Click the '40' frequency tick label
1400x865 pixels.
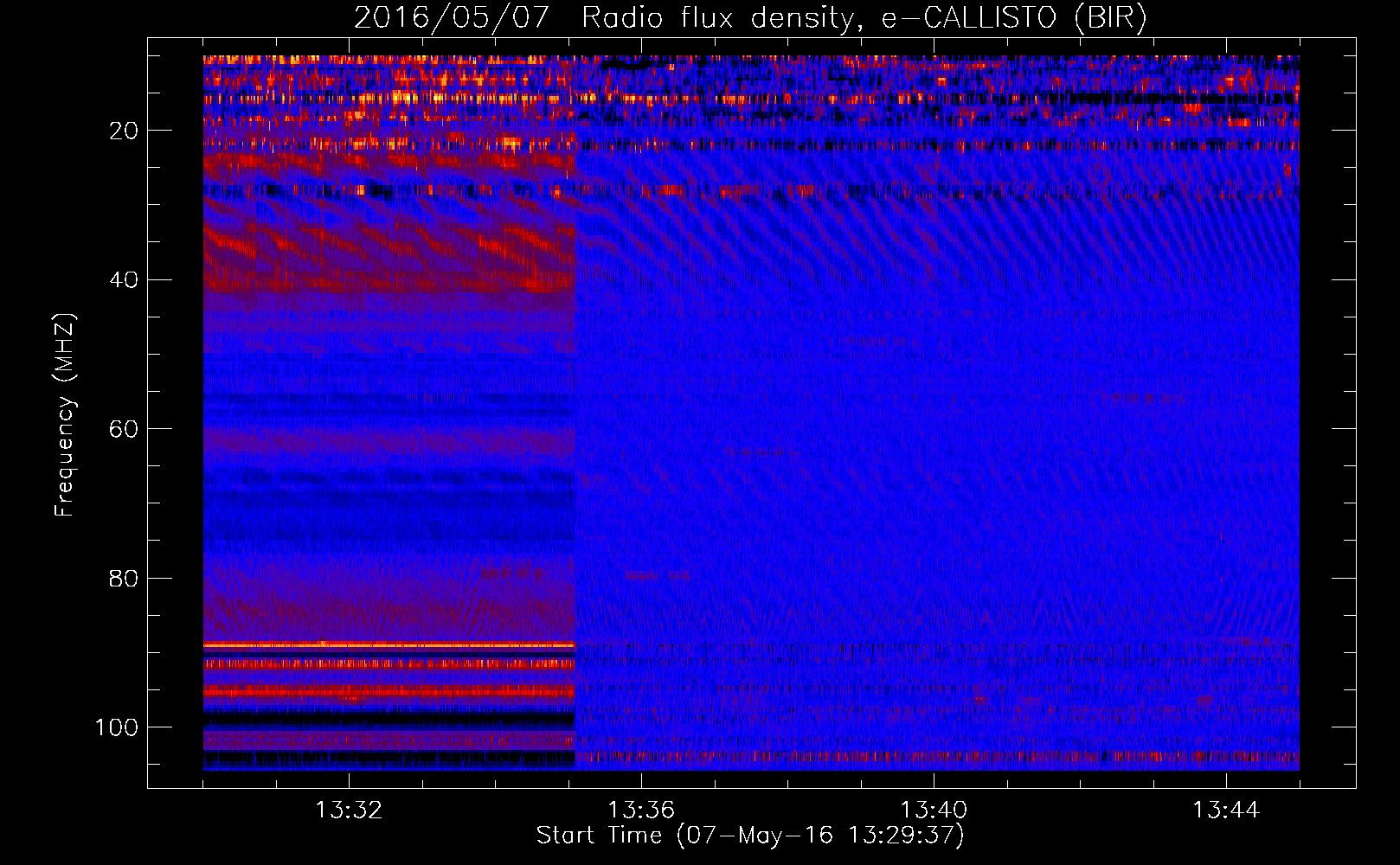point(124,280)
